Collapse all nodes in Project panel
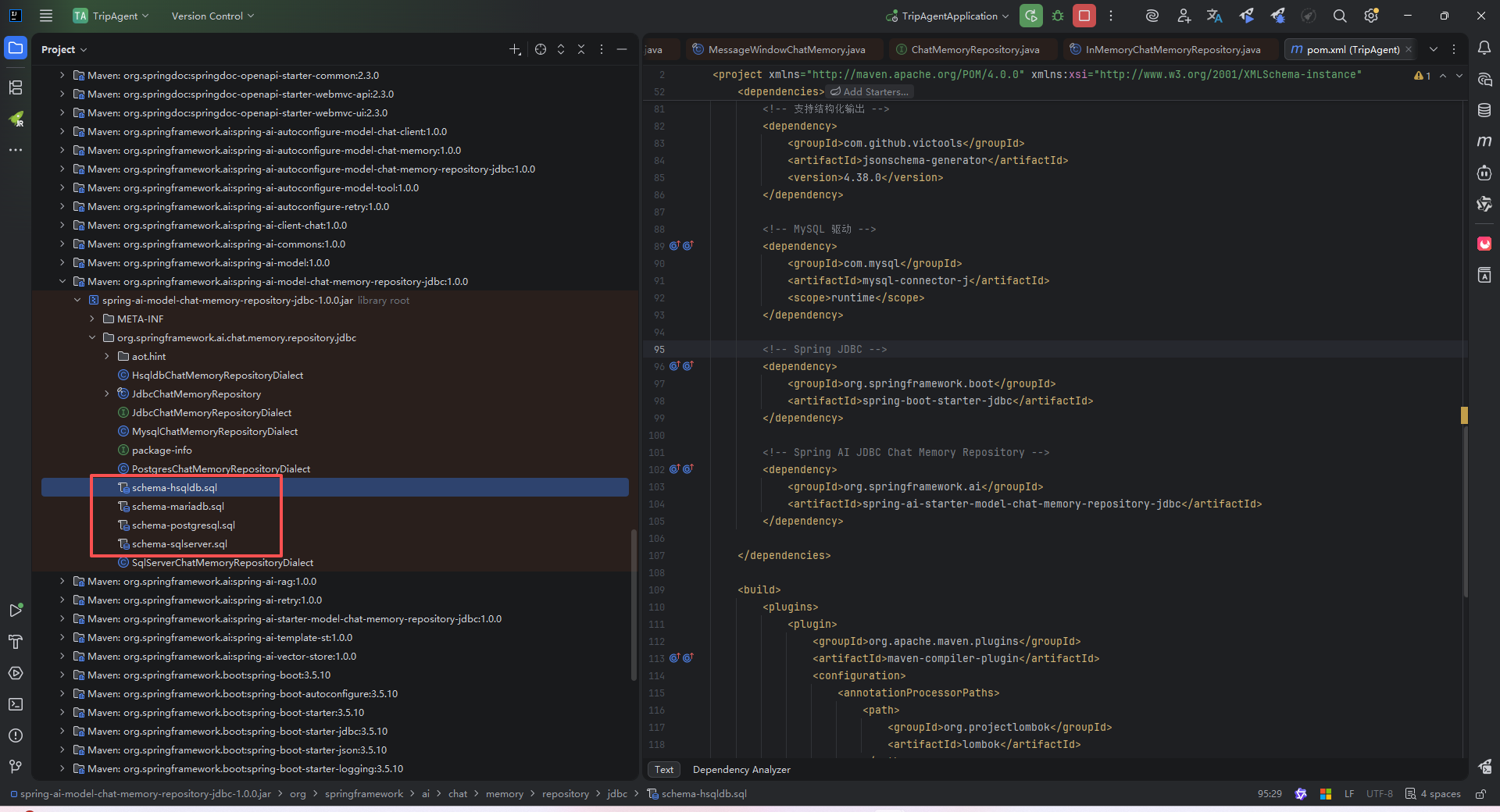 click(581, 49)
